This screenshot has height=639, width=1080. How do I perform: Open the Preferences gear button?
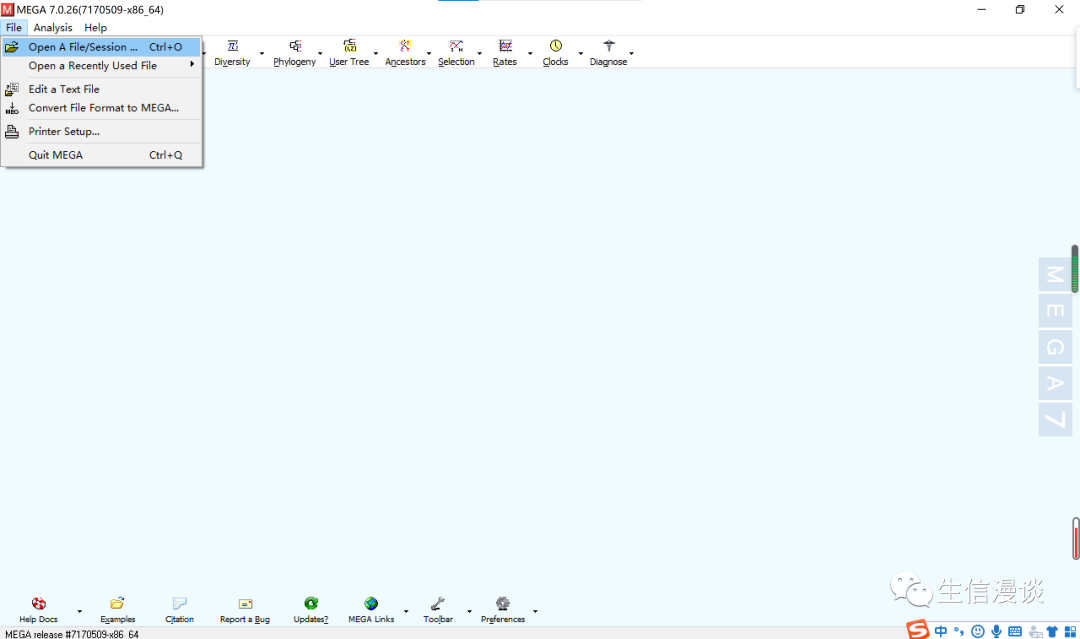click(x=503, y=609)
